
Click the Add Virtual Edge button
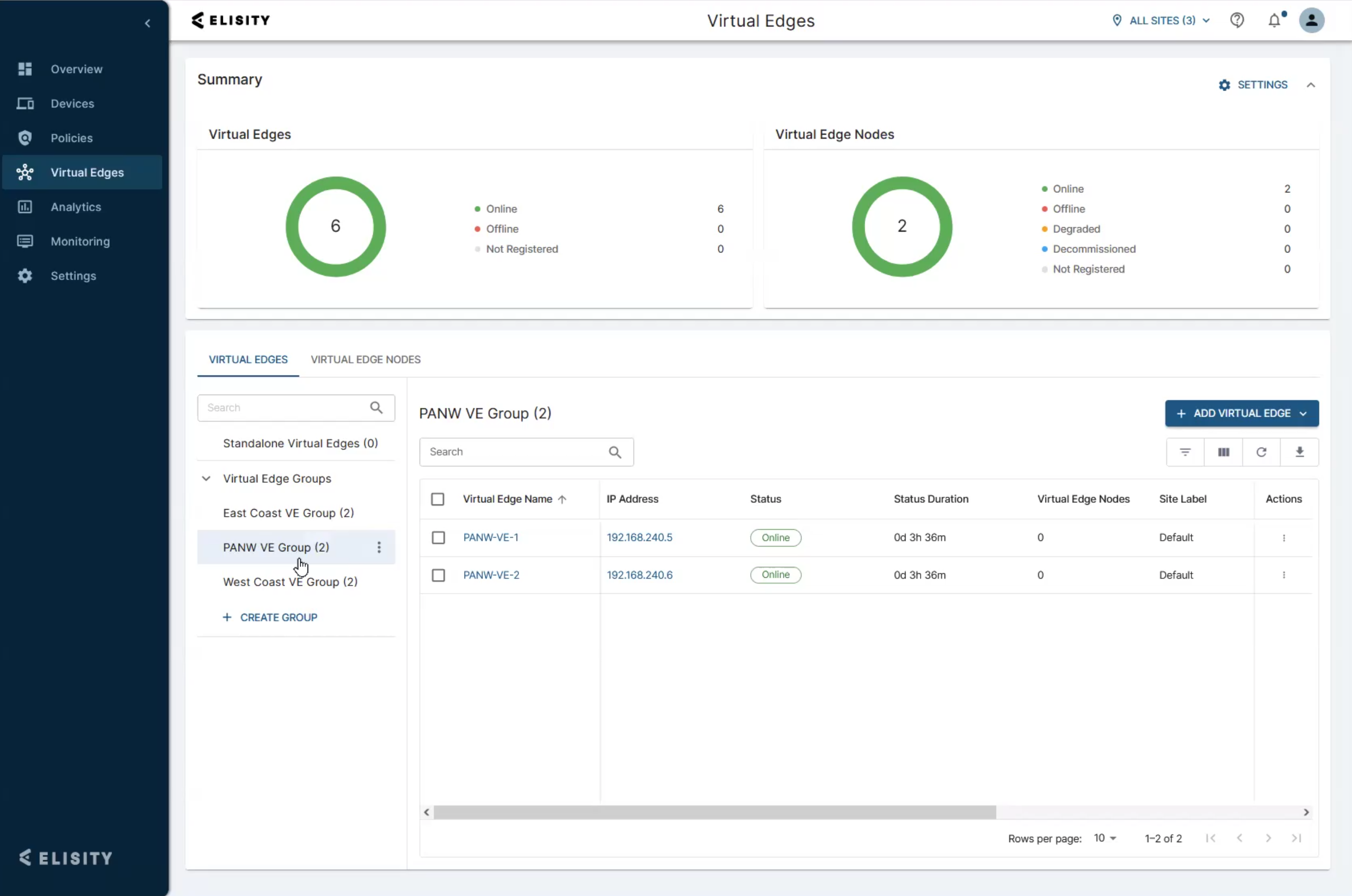point(1241,413)
